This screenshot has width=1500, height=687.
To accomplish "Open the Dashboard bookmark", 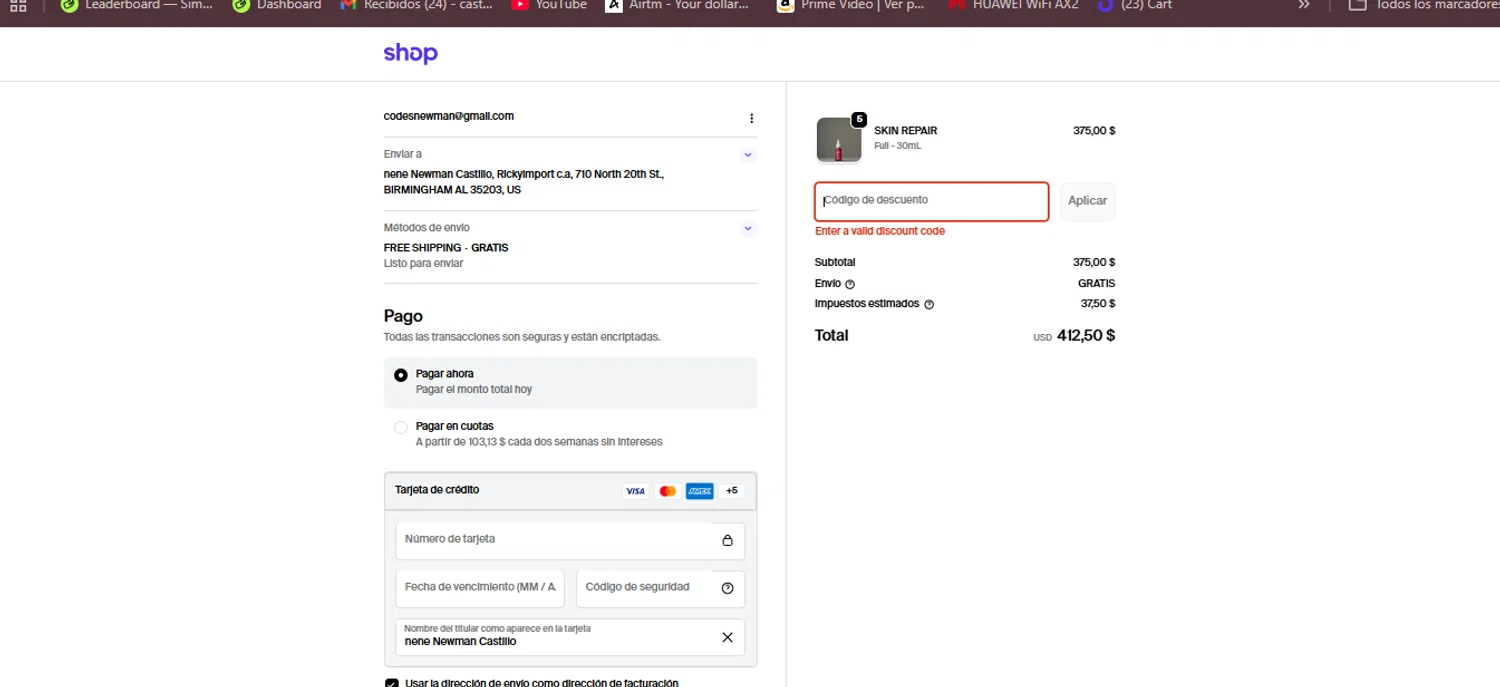I will click(277, 5).
